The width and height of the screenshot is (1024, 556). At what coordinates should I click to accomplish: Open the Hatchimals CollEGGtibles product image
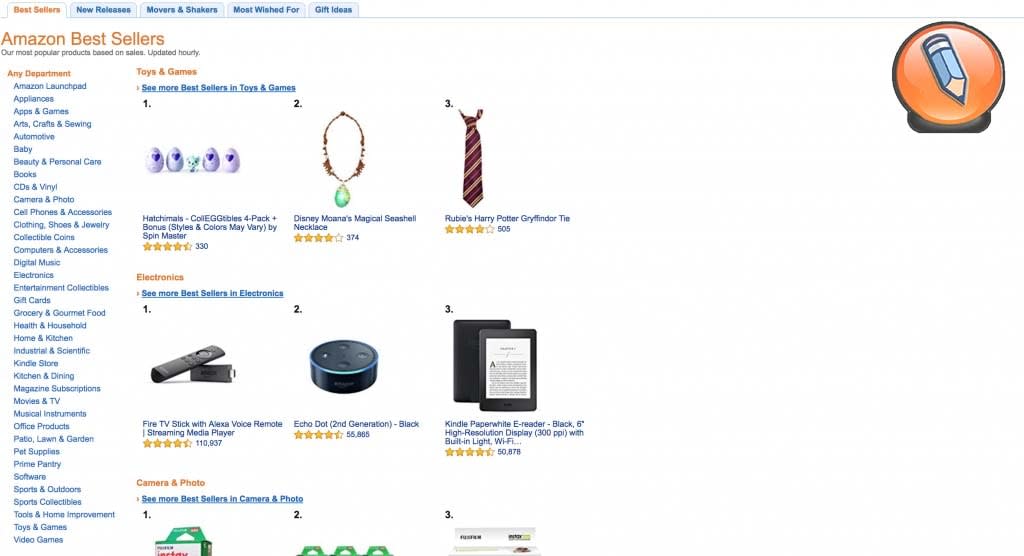click(193, 160)
